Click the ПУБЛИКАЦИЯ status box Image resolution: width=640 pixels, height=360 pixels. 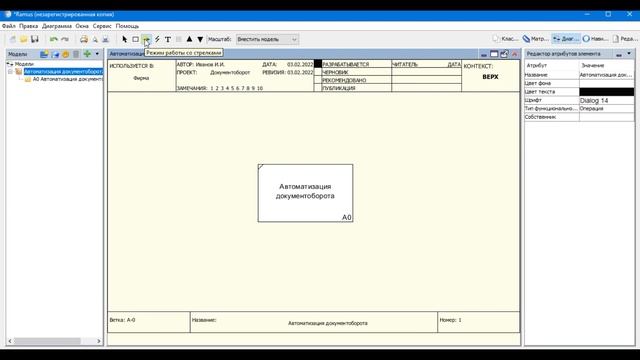[x=318, y=88]
